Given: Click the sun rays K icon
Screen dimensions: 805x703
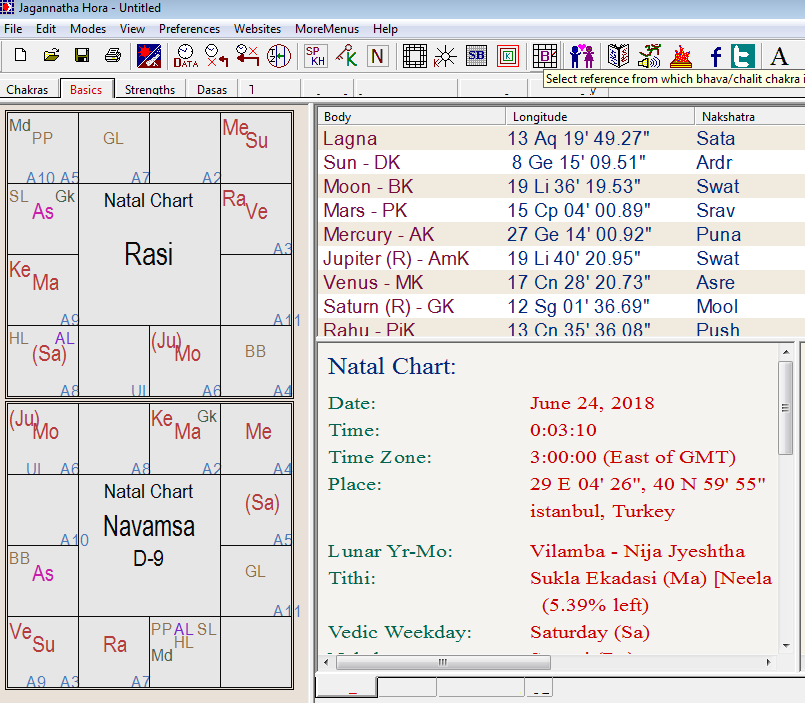Looking at the screenshot, I should point(445,55).
